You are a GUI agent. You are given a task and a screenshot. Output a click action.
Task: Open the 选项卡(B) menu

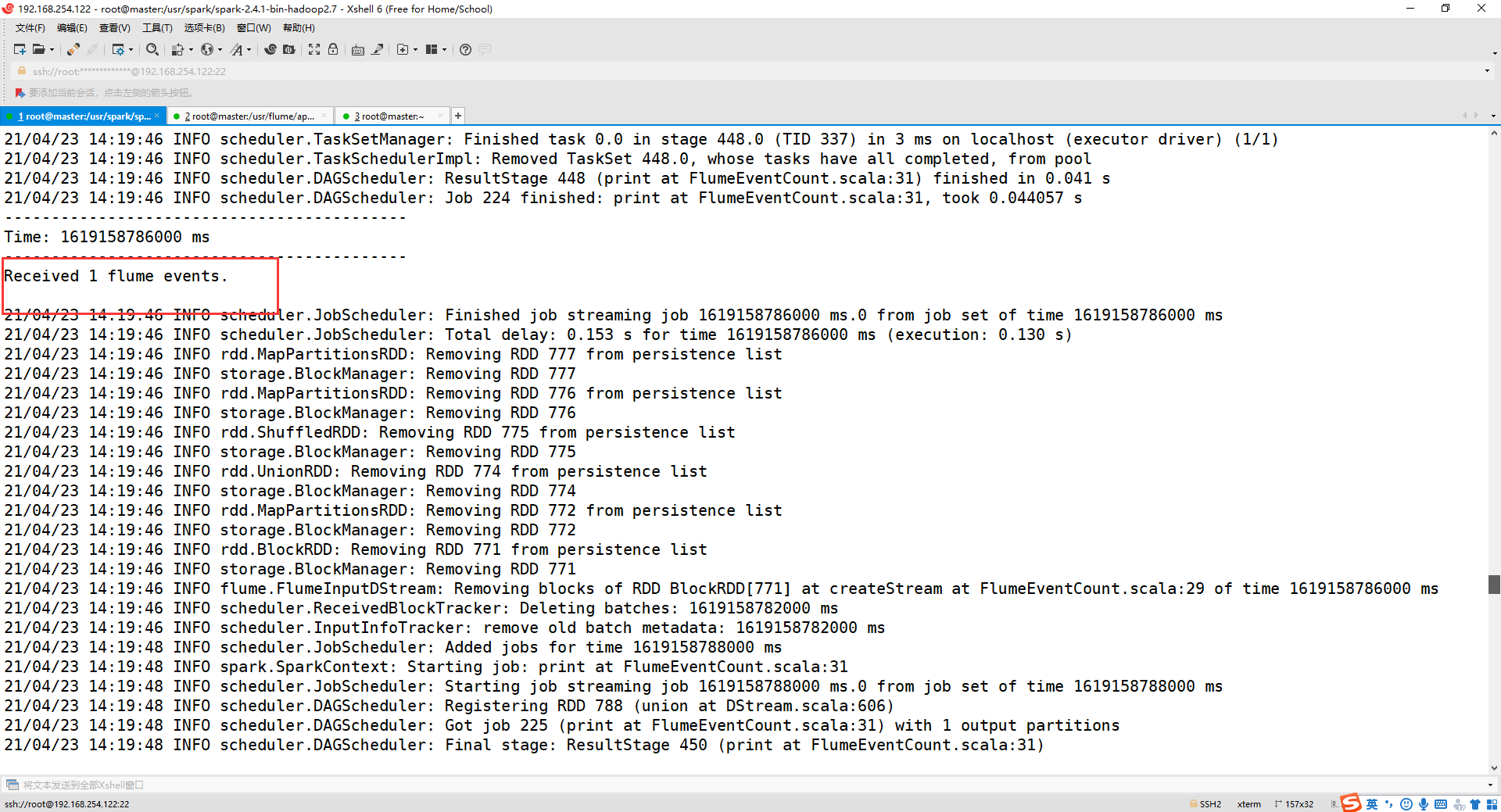coord(205,28)
